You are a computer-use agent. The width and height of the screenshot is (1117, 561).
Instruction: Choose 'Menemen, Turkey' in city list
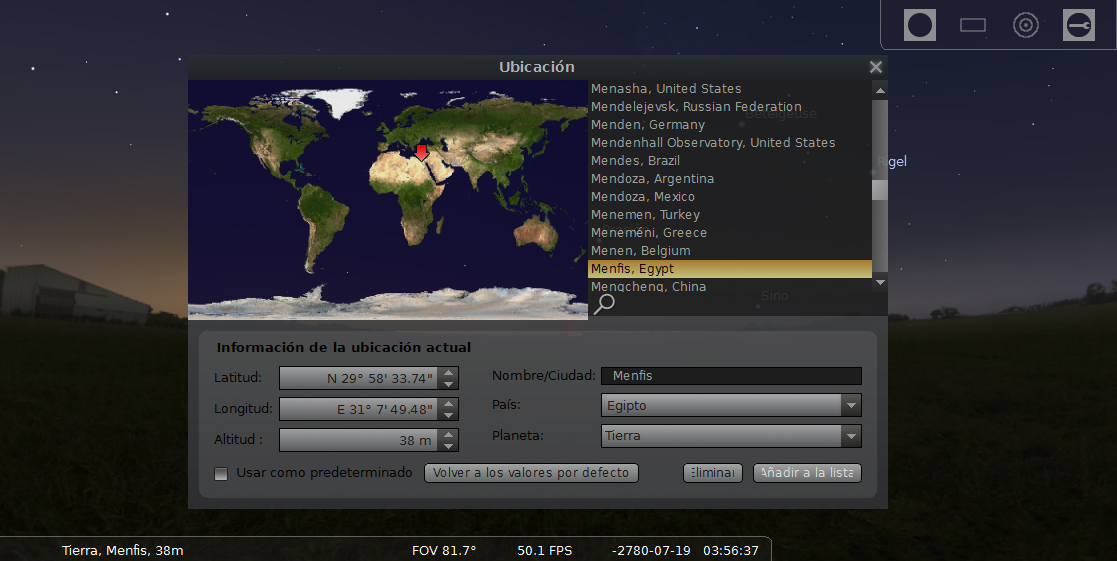pyautogui.click(x=645, y=215)
